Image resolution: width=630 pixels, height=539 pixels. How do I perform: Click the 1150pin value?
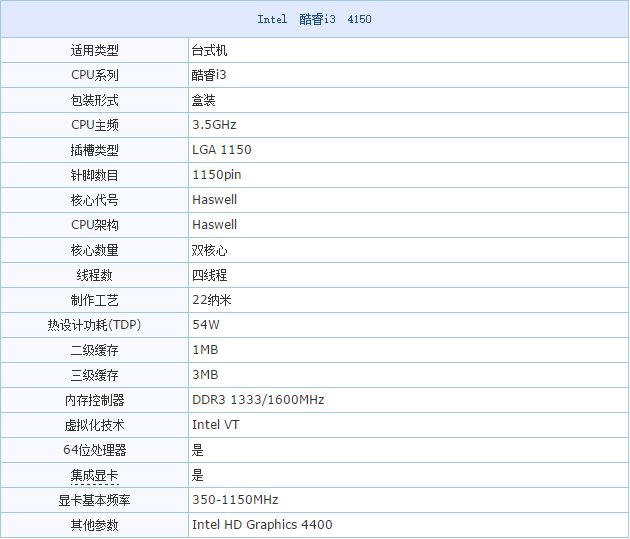(x=217, y=175)
